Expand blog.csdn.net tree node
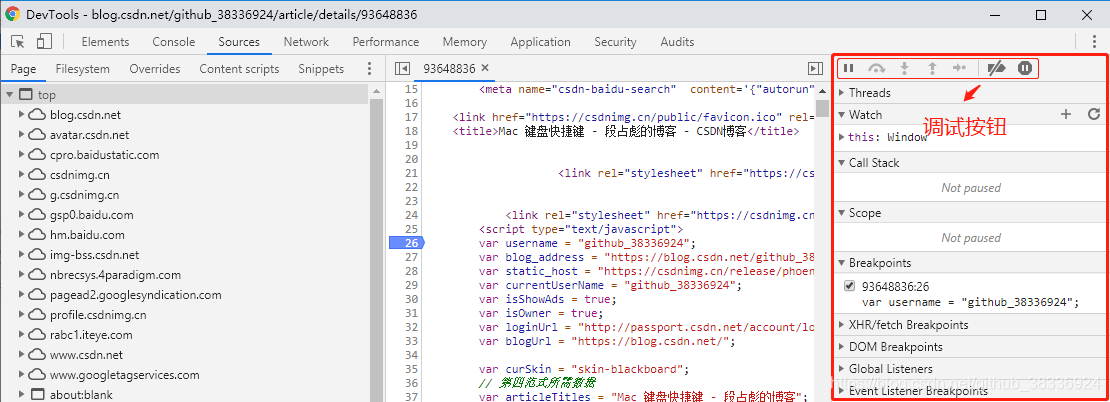 21,115
